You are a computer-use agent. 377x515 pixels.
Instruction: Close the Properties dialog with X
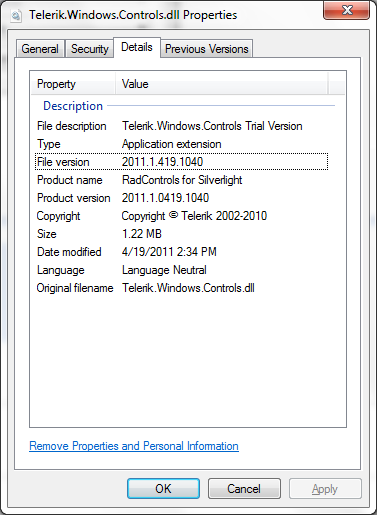346,10
